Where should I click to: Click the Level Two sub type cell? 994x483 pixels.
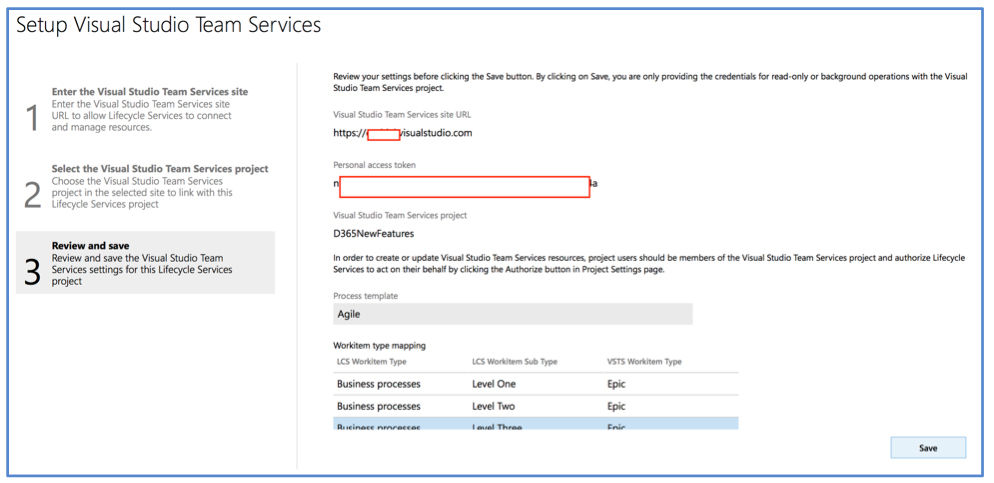[x=494, y=406]
